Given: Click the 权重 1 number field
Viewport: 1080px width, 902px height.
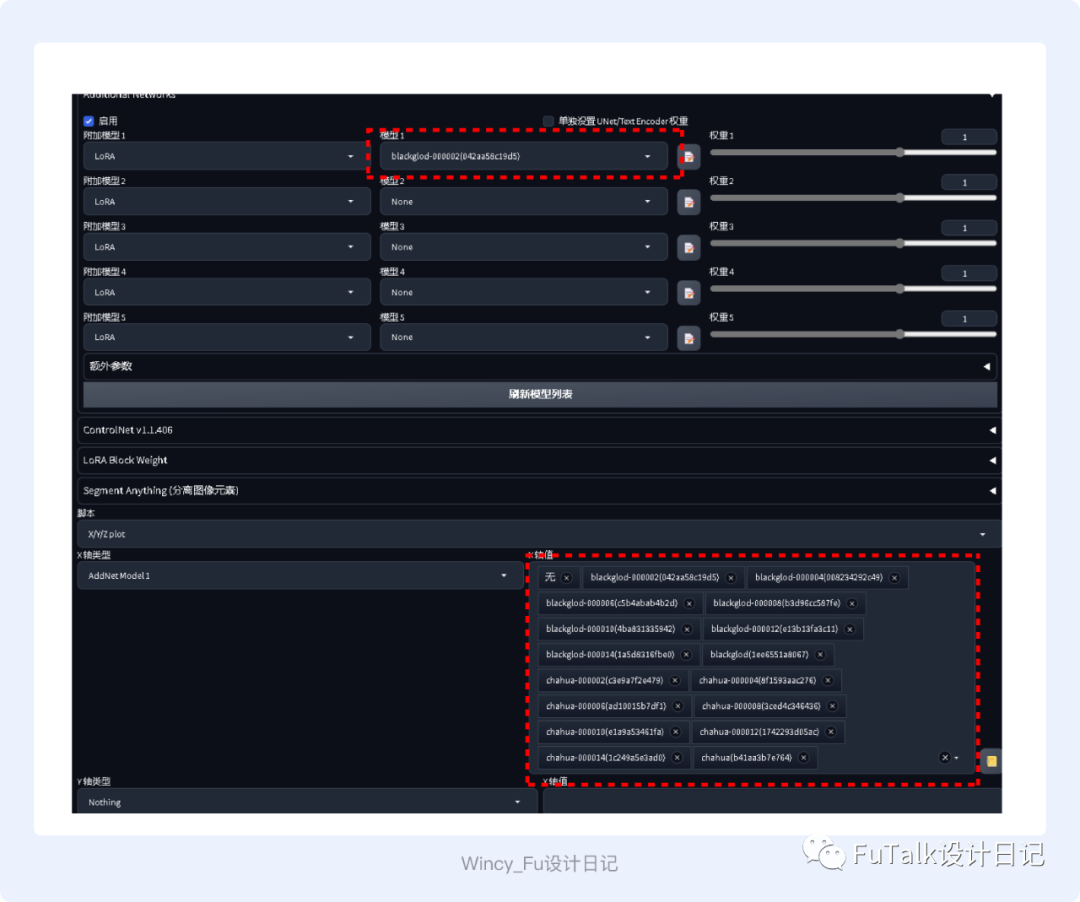Looking at the screenshot, I should (969, 137).
